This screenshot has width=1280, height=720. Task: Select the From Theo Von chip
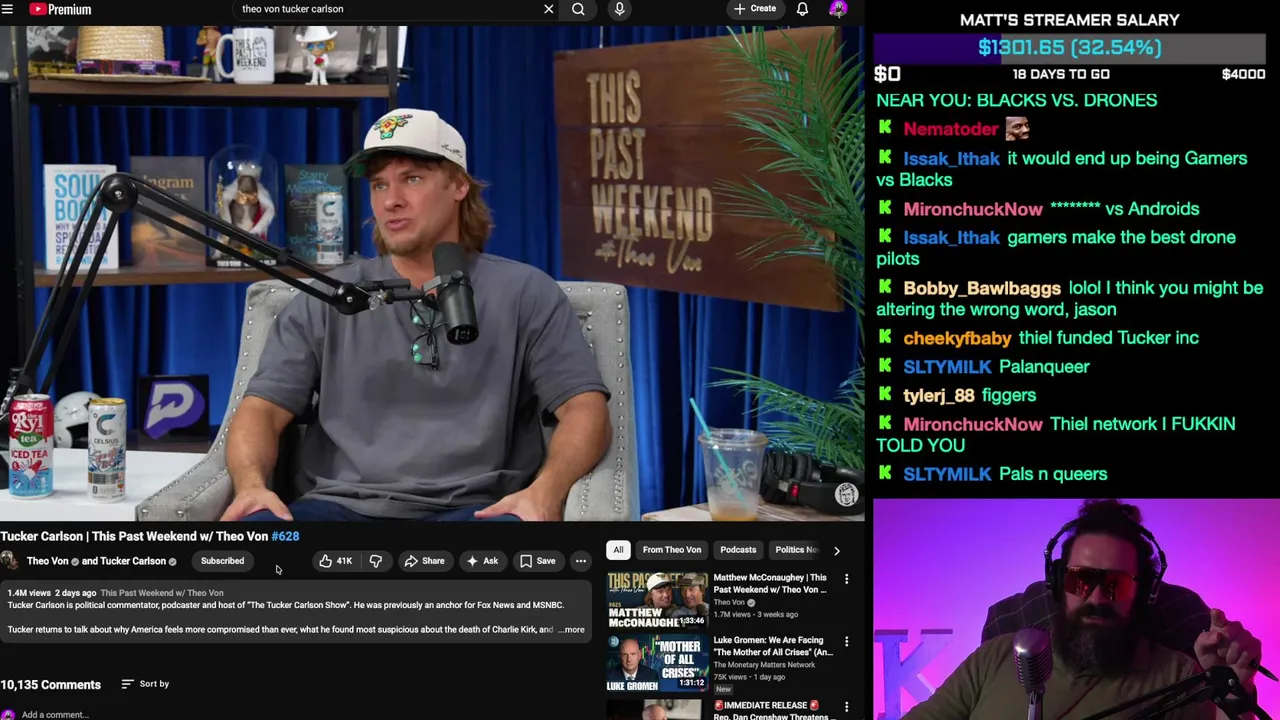672,550
